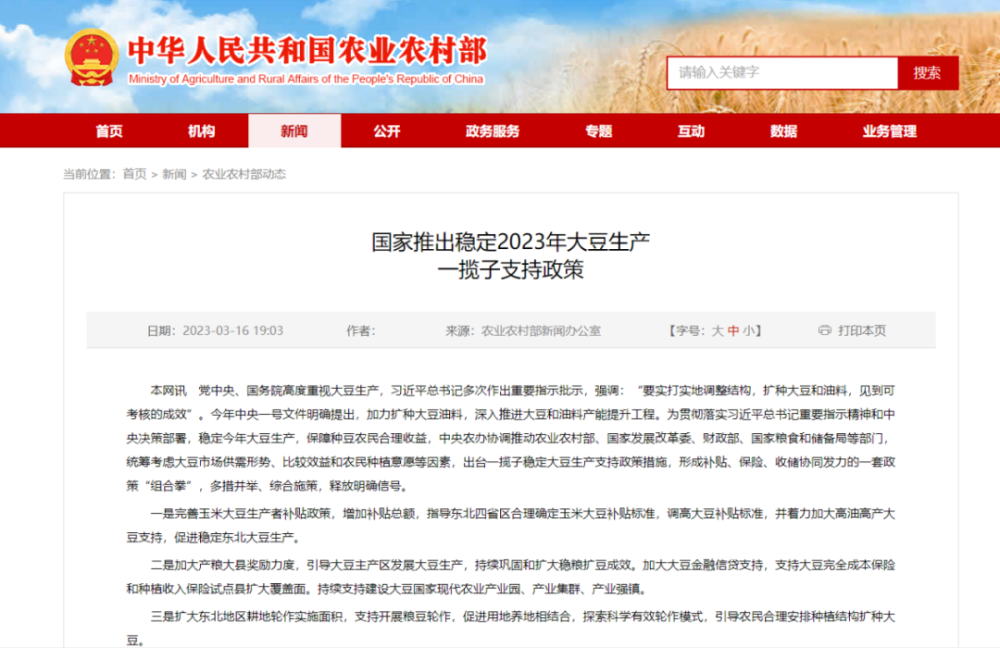
Task: Click the title line 一揽子支持政策
Action: point(510,270)
